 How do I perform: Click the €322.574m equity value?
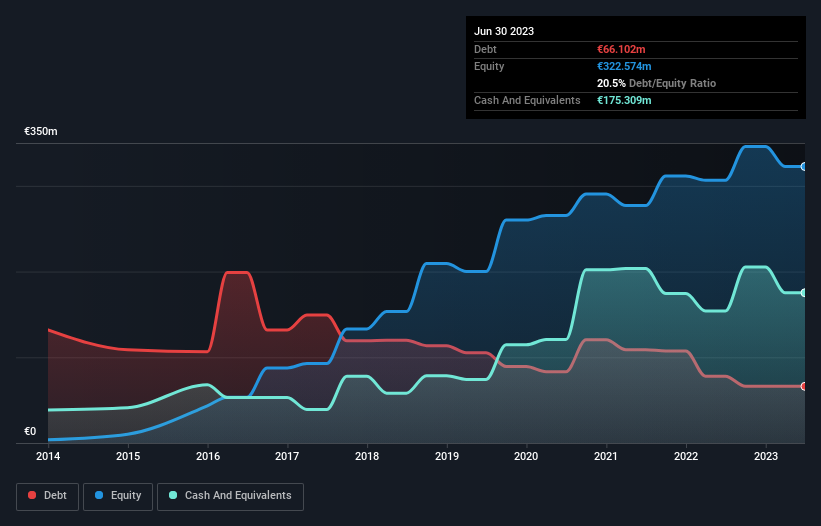(x=624, y=66)
